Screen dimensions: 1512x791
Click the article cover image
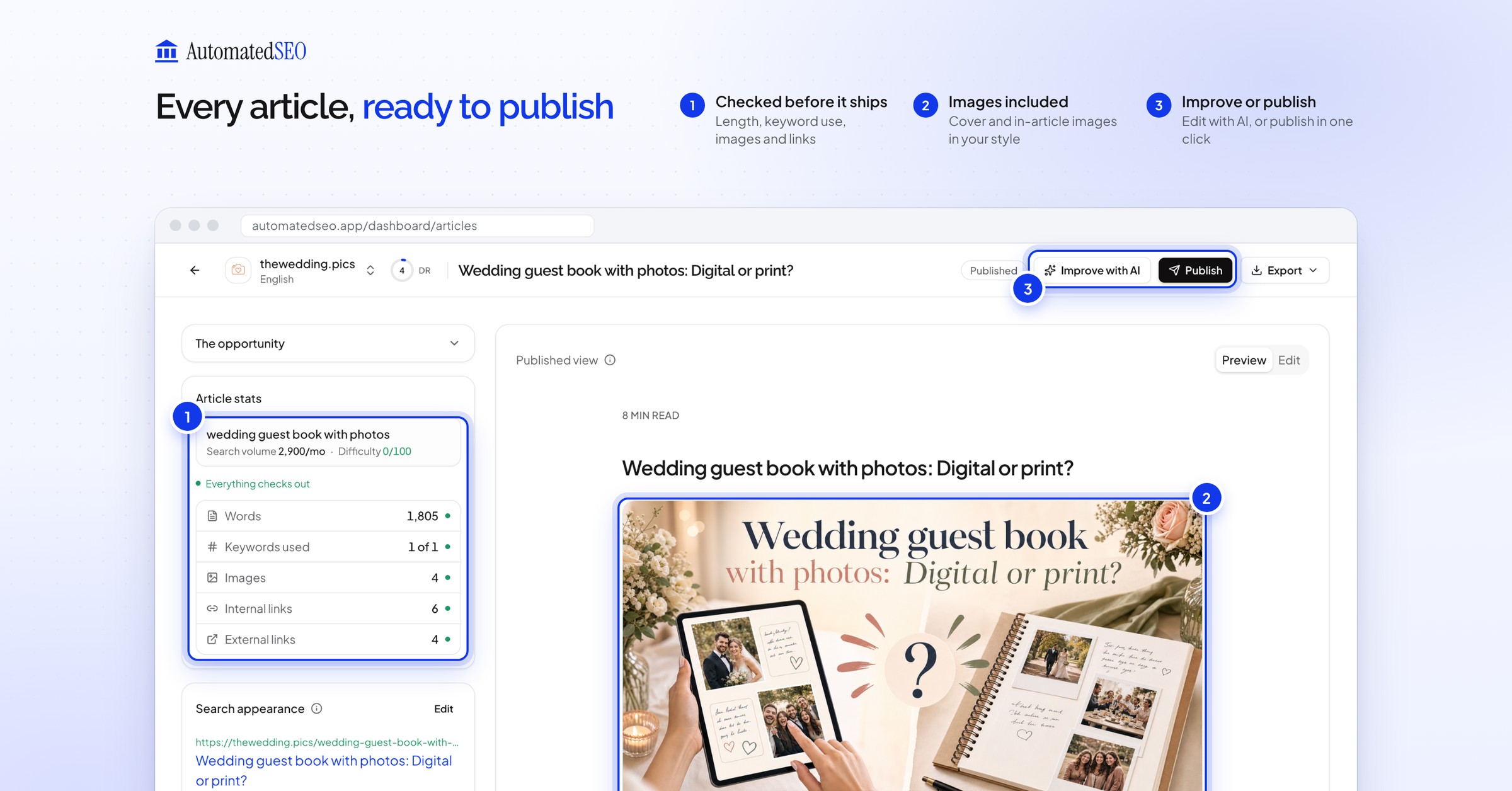[x=912, y=646]
